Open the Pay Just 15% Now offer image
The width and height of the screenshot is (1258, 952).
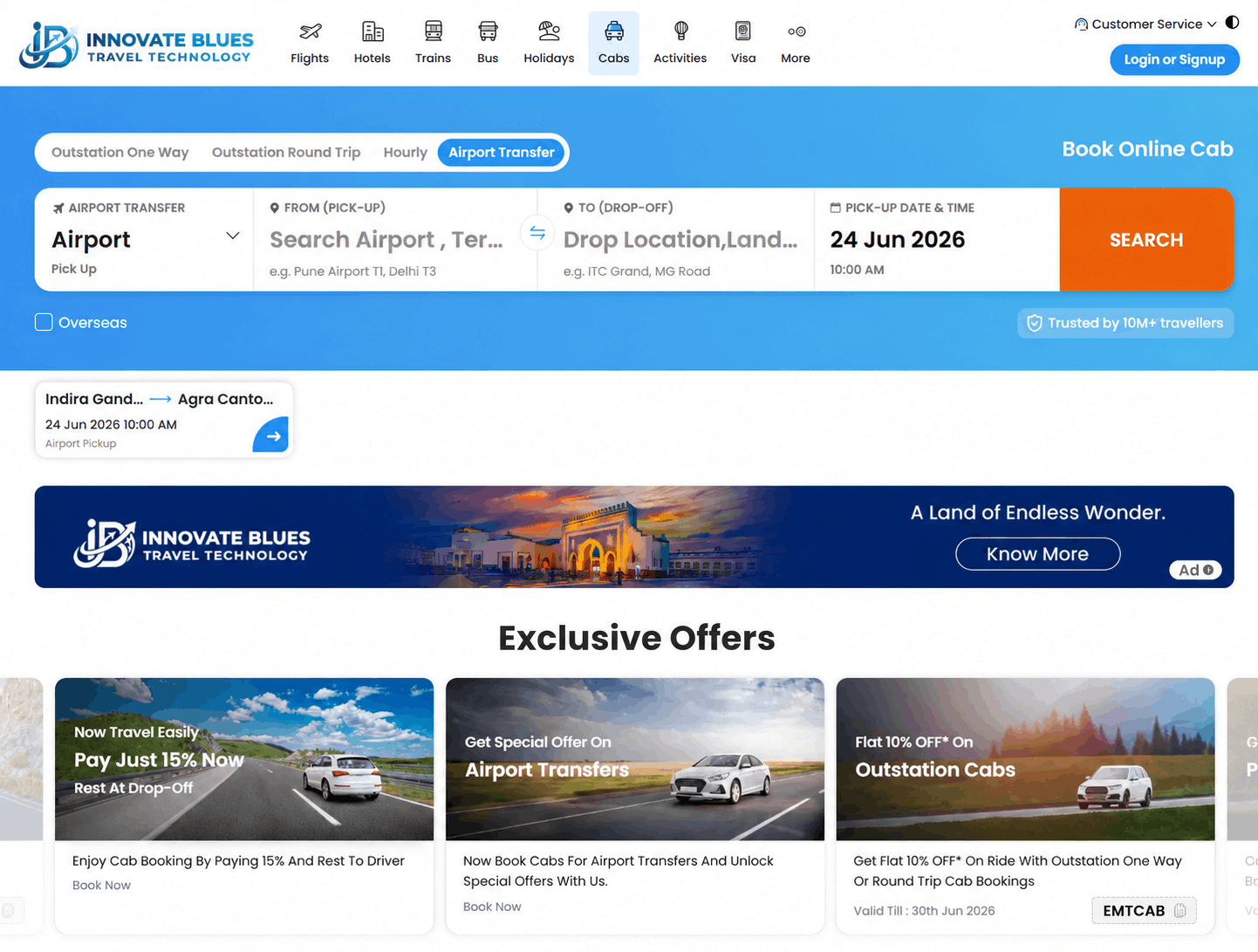[244, 759]
